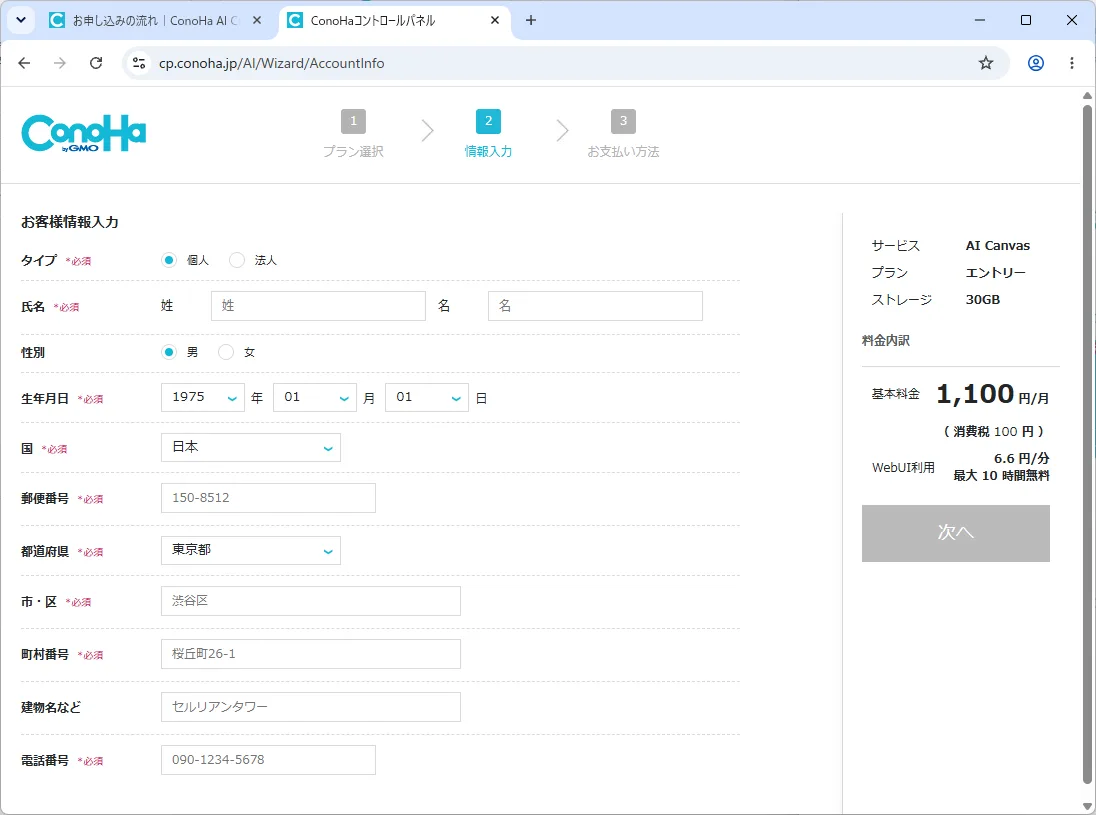Go back with browser back arrow

pos(24,63)
